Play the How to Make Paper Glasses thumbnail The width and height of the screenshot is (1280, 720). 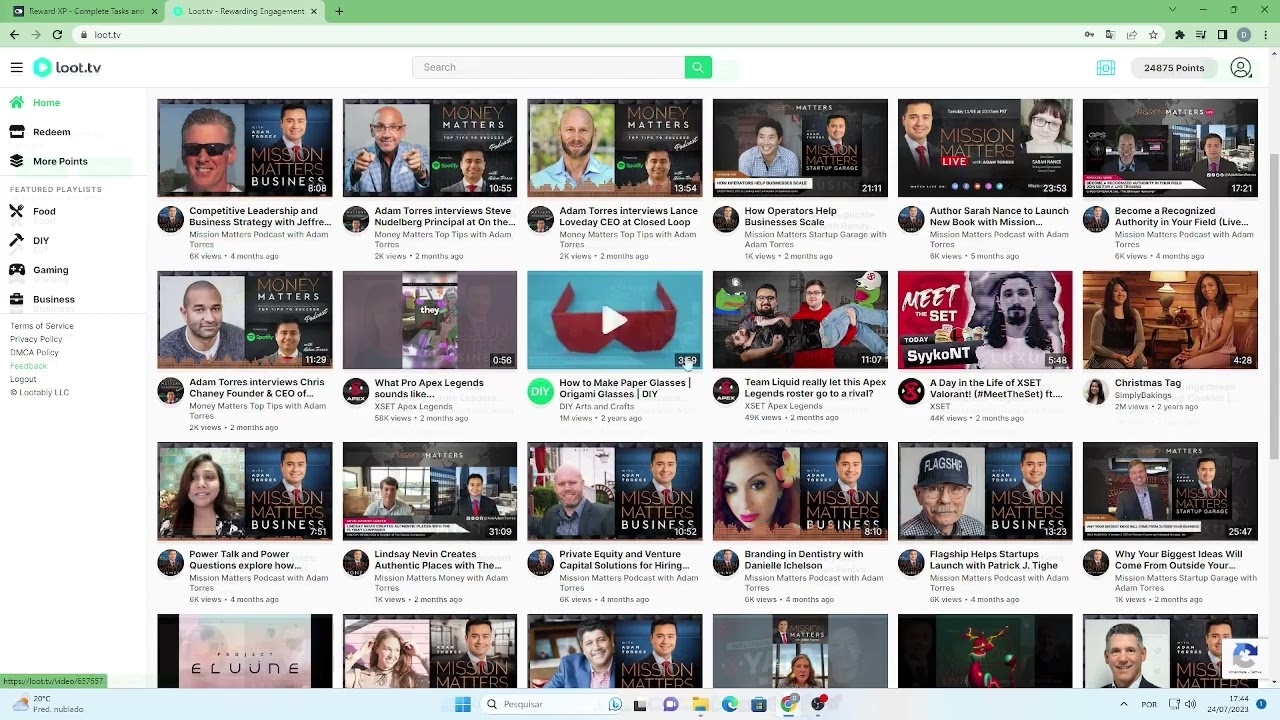(x=614, y=320)
